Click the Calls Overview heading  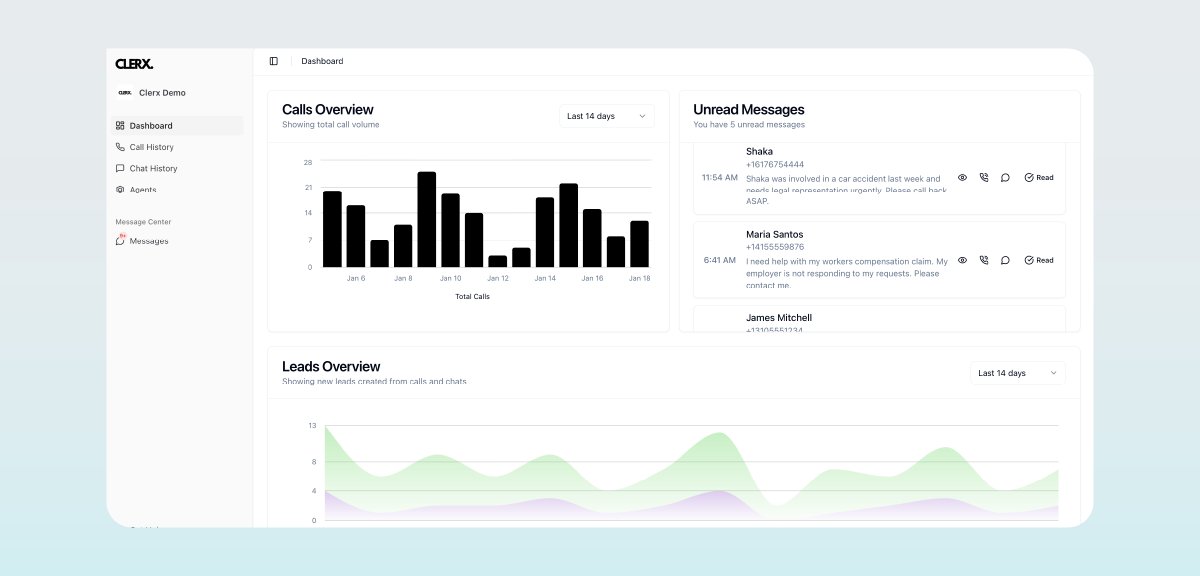click(328, 110)
